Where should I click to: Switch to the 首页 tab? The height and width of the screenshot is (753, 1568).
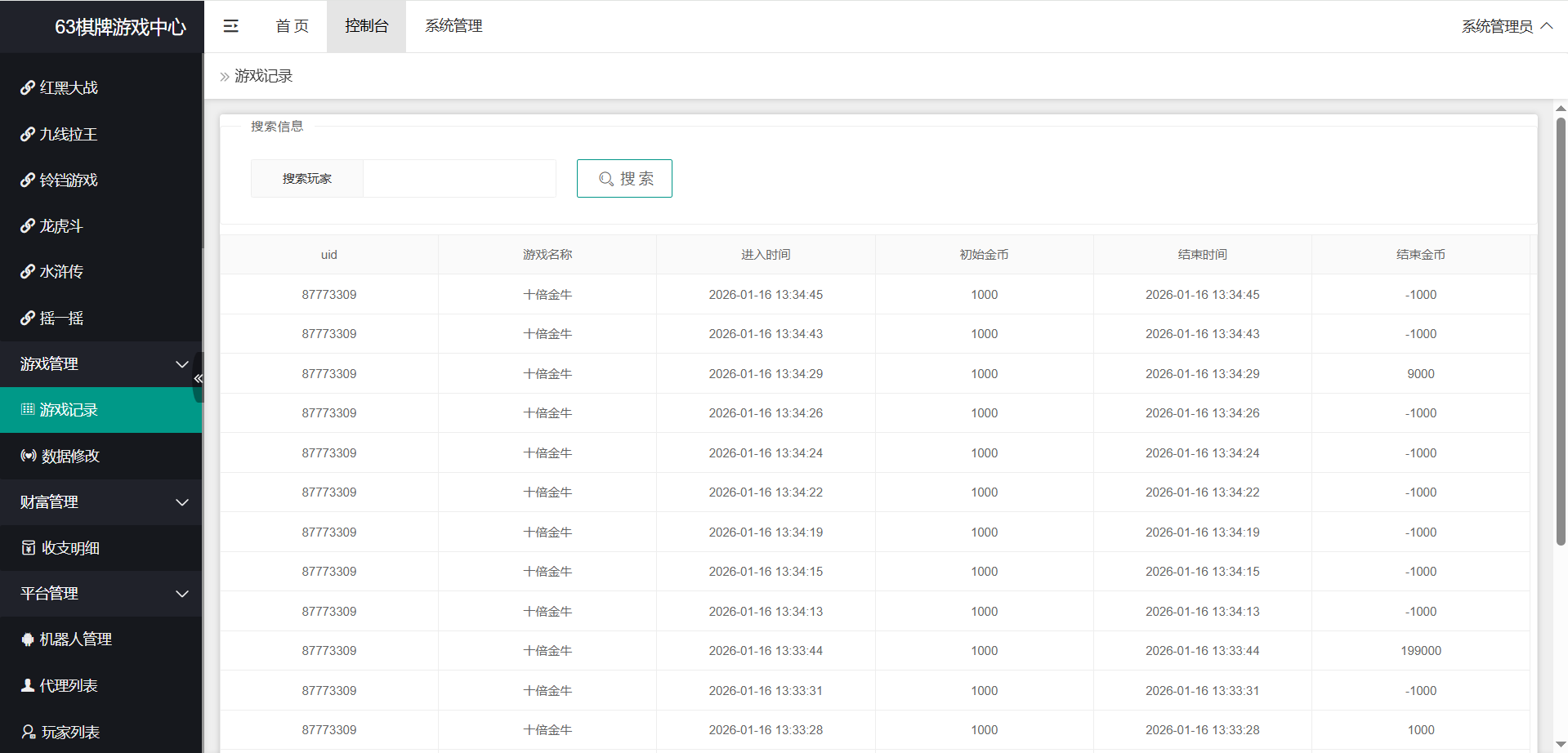[x=292, y=26]
